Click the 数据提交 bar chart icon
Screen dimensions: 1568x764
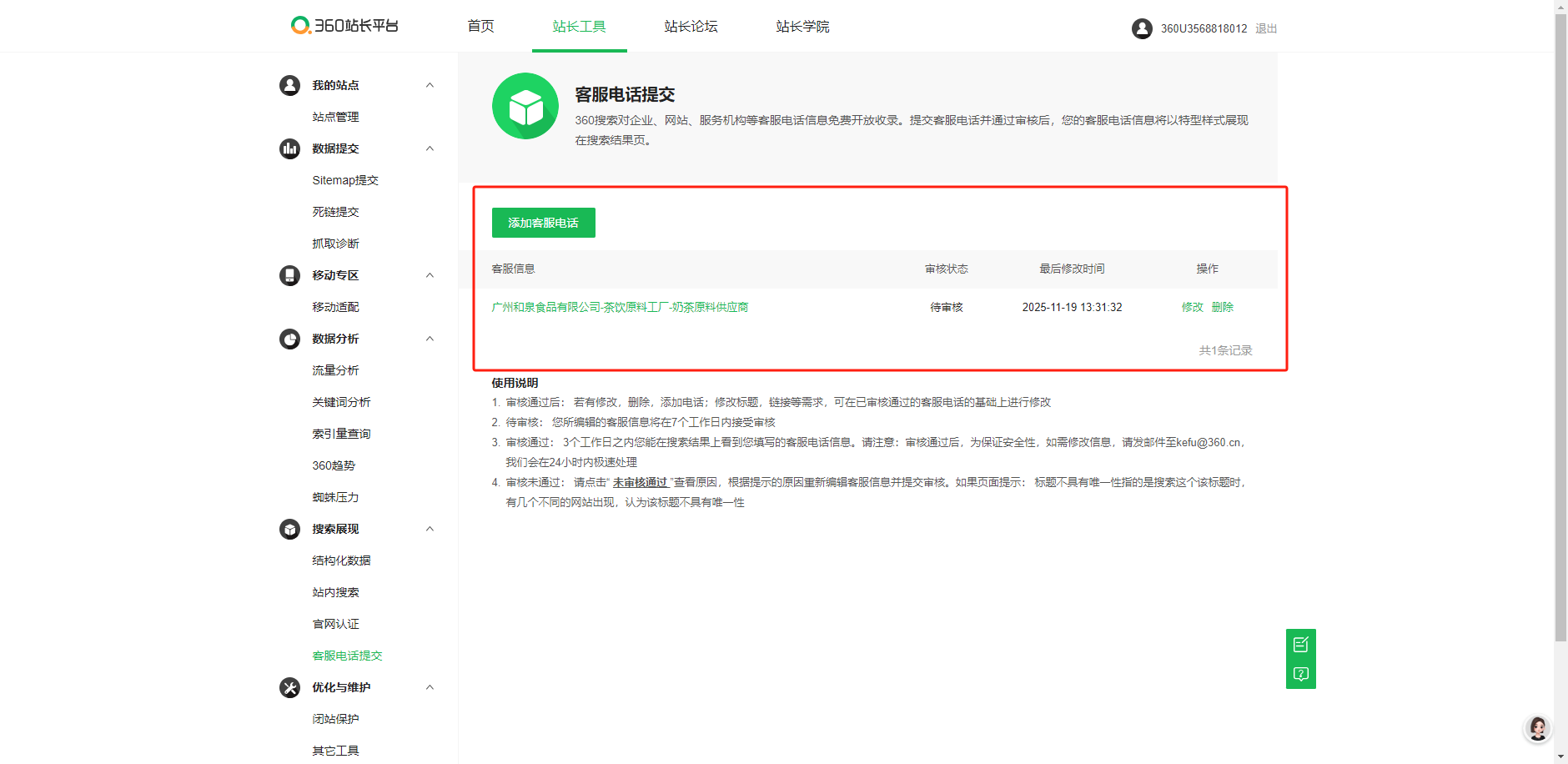coord(289,148)
